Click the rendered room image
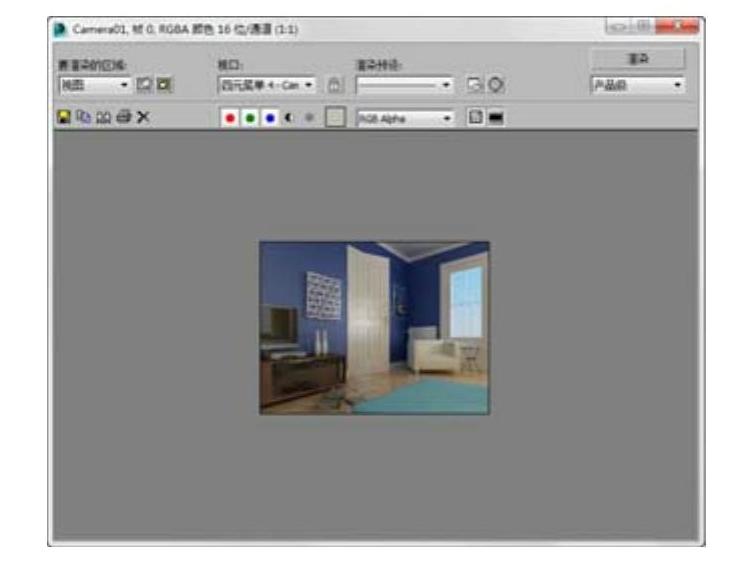Viewport: 755px width, 574px height. [x=375, y=328]
